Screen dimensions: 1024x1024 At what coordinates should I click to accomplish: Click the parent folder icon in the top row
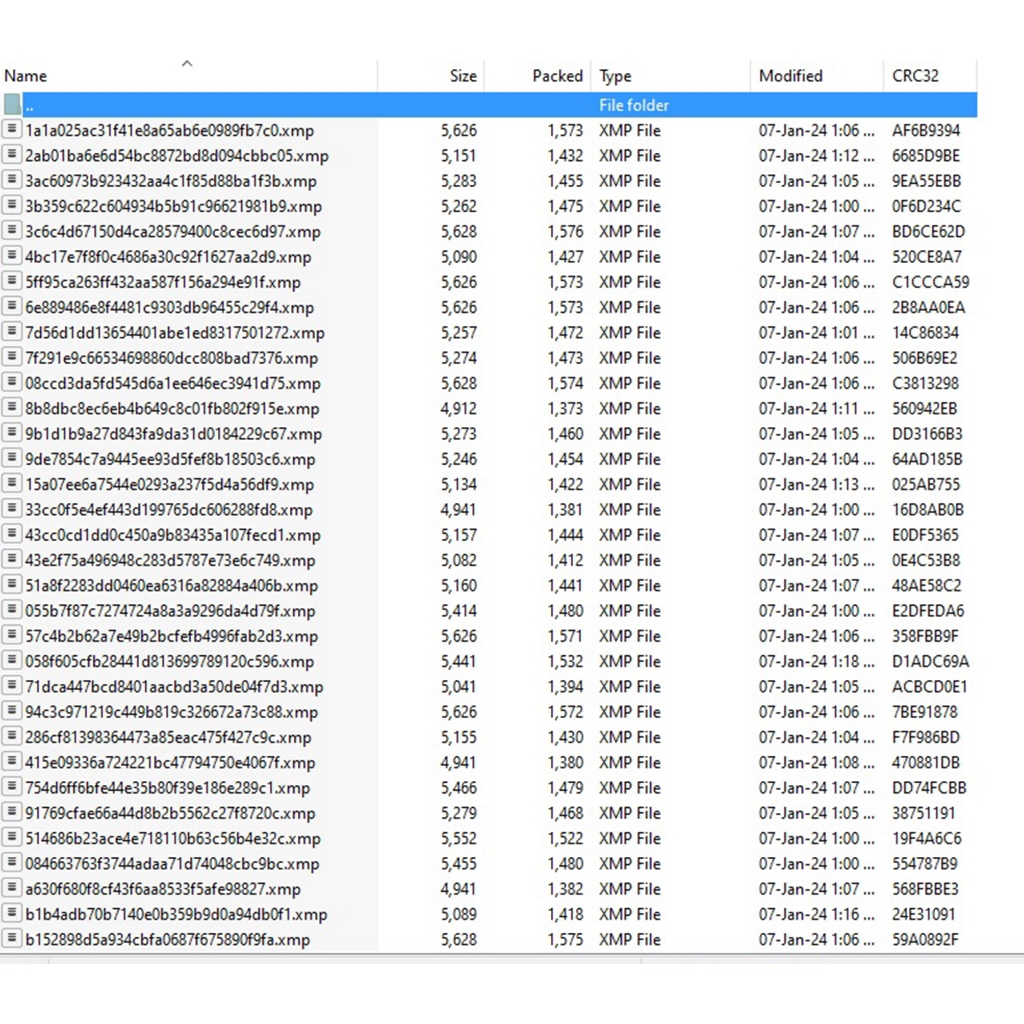coord(12,105)
